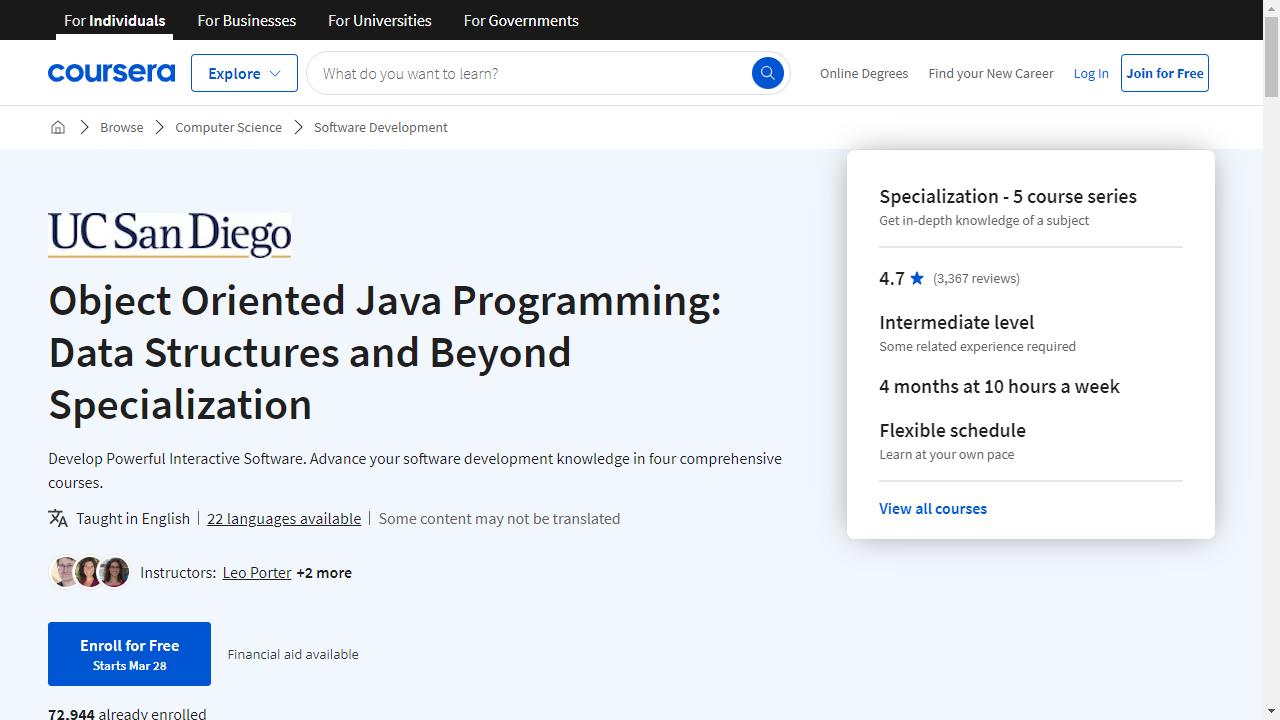
Task: Click 'Intermediate level' text
Action: pyautogui.click(x=957, y=322)
